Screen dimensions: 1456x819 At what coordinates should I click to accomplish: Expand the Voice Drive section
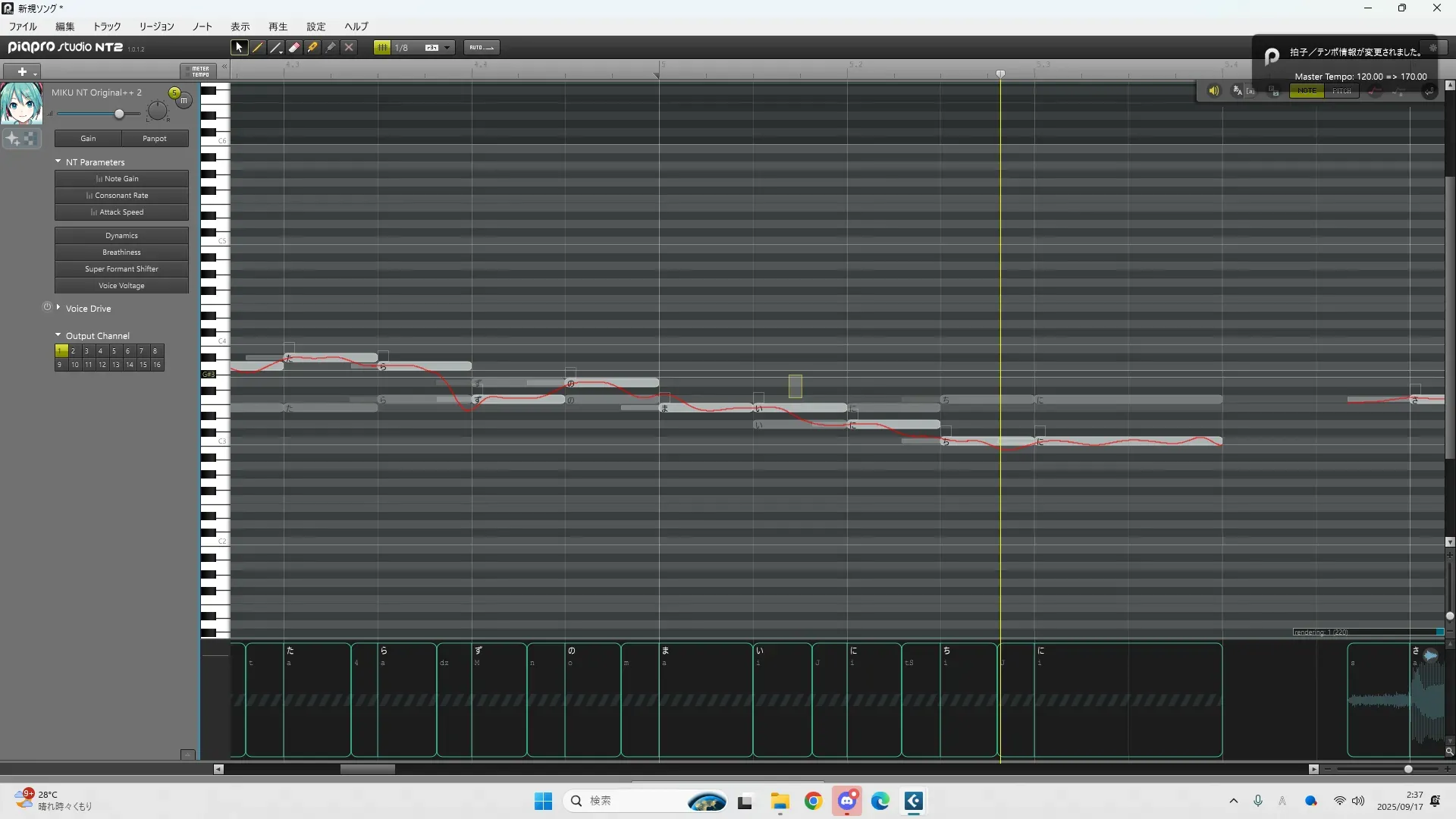point(58,308)
